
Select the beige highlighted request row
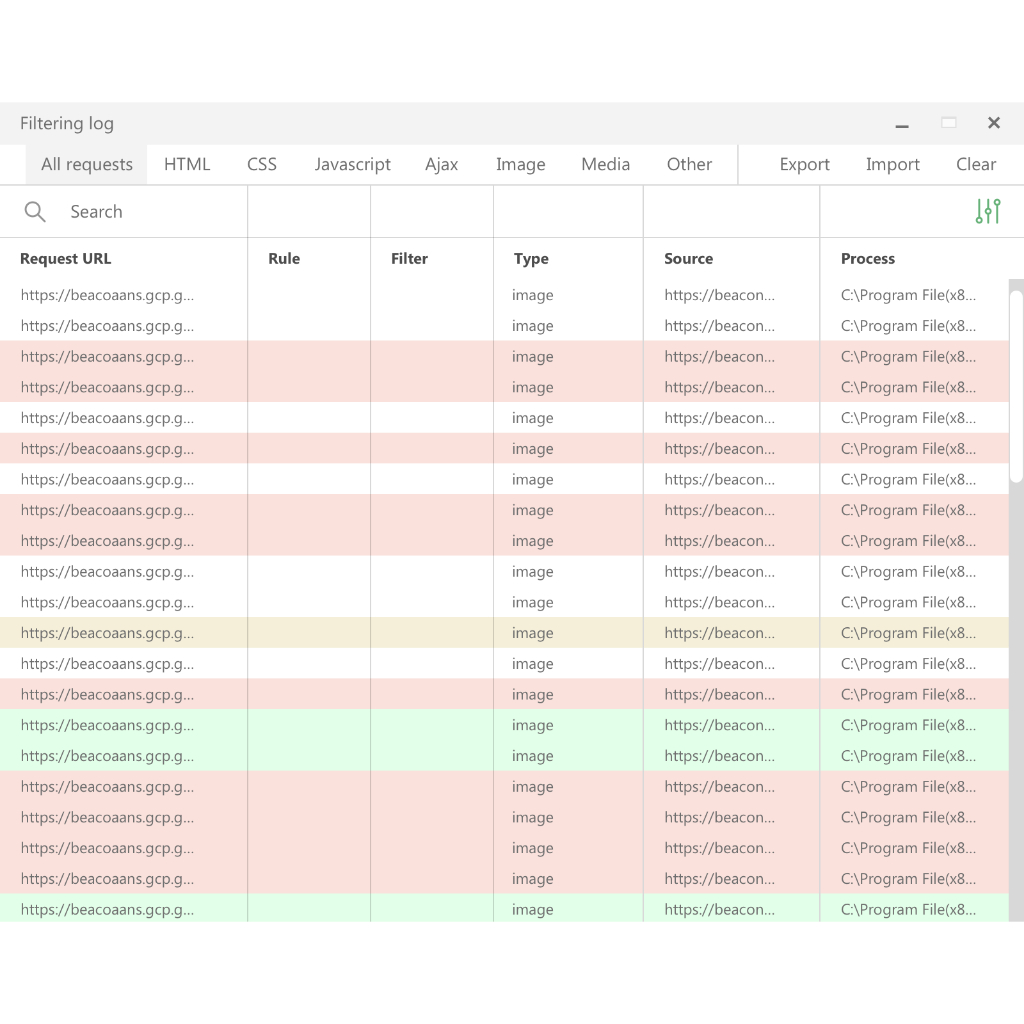(500, 633)
